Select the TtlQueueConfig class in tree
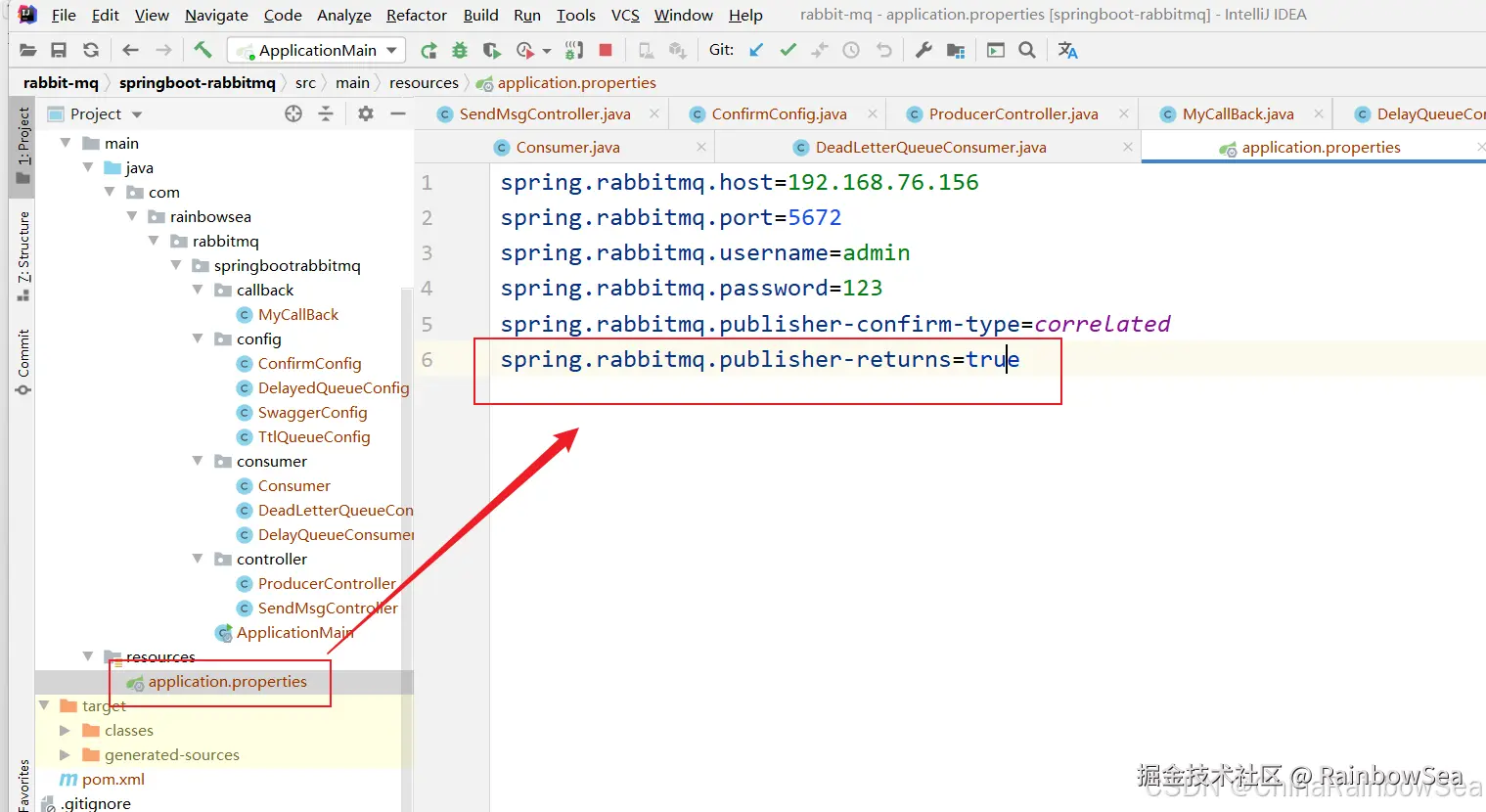 tap(313, 436)
